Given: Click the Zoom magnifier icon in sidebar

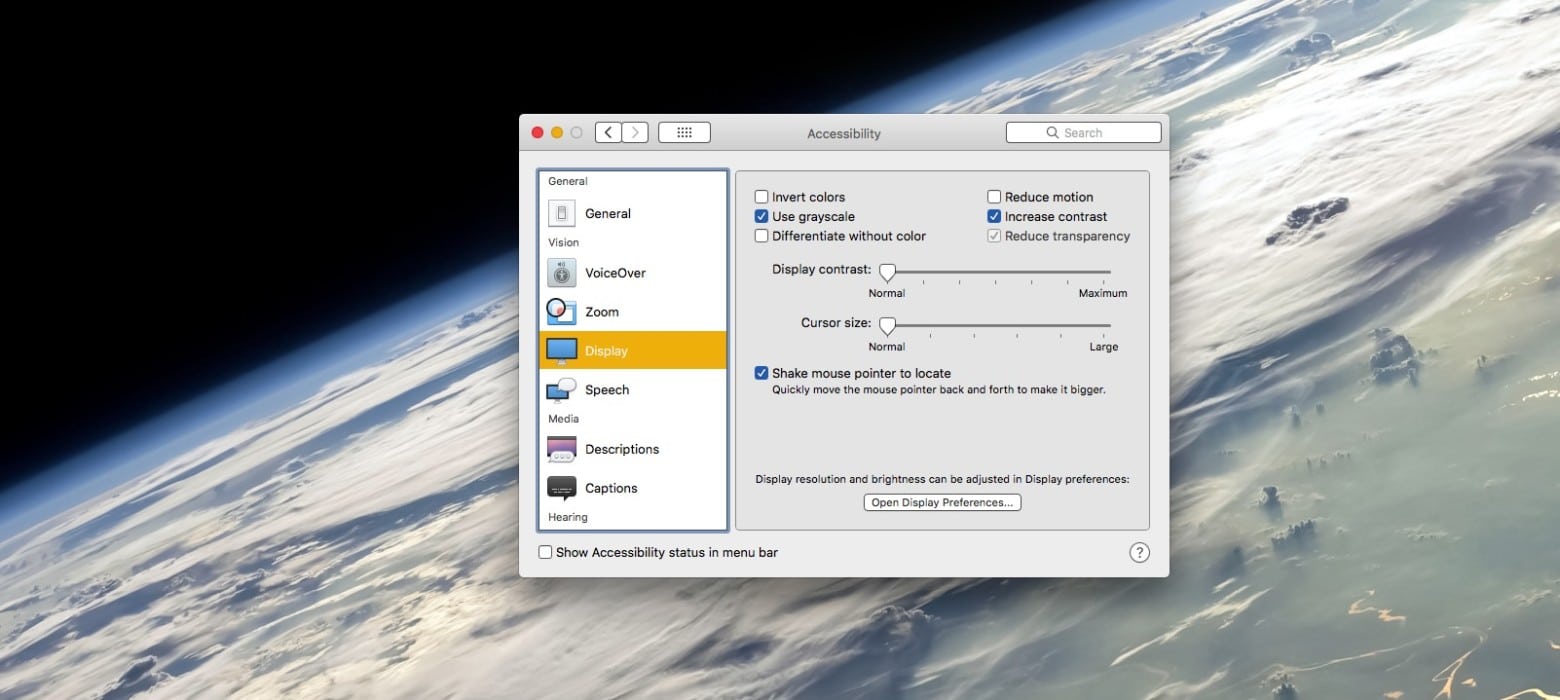Looking at the screenshot, I should (x=562, y=312).
